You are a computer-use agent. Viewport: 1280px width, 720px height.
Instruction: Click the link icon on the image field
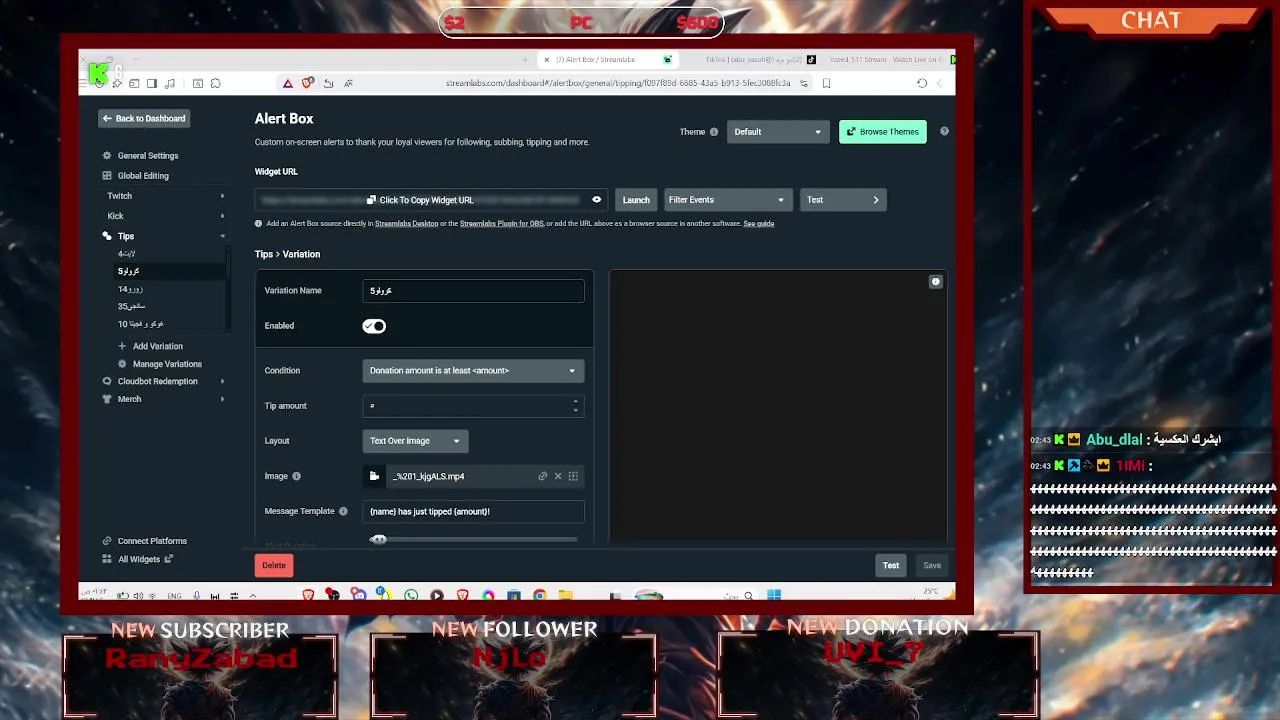click(543, 476)
